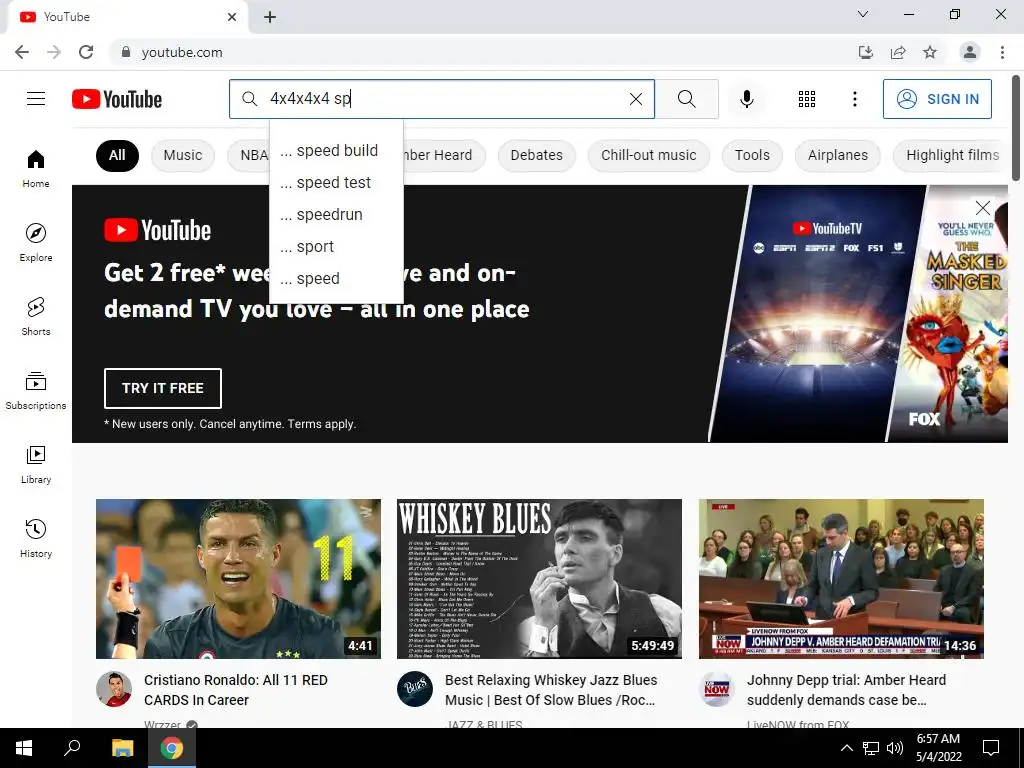Viewport: 1024px width, 768px height.
Task: Reload the page in Chrome
Action: (x=86, y=52)
